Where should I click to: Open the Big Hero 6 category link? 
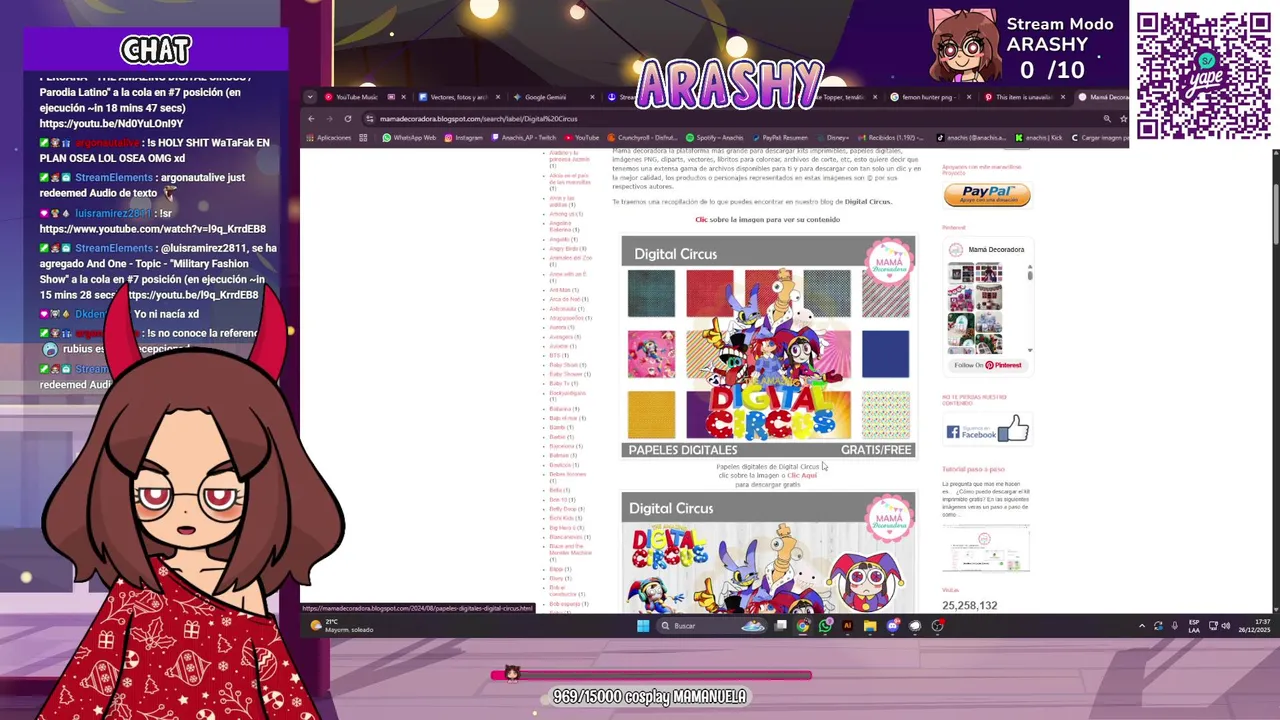click(x=562, y=527)
